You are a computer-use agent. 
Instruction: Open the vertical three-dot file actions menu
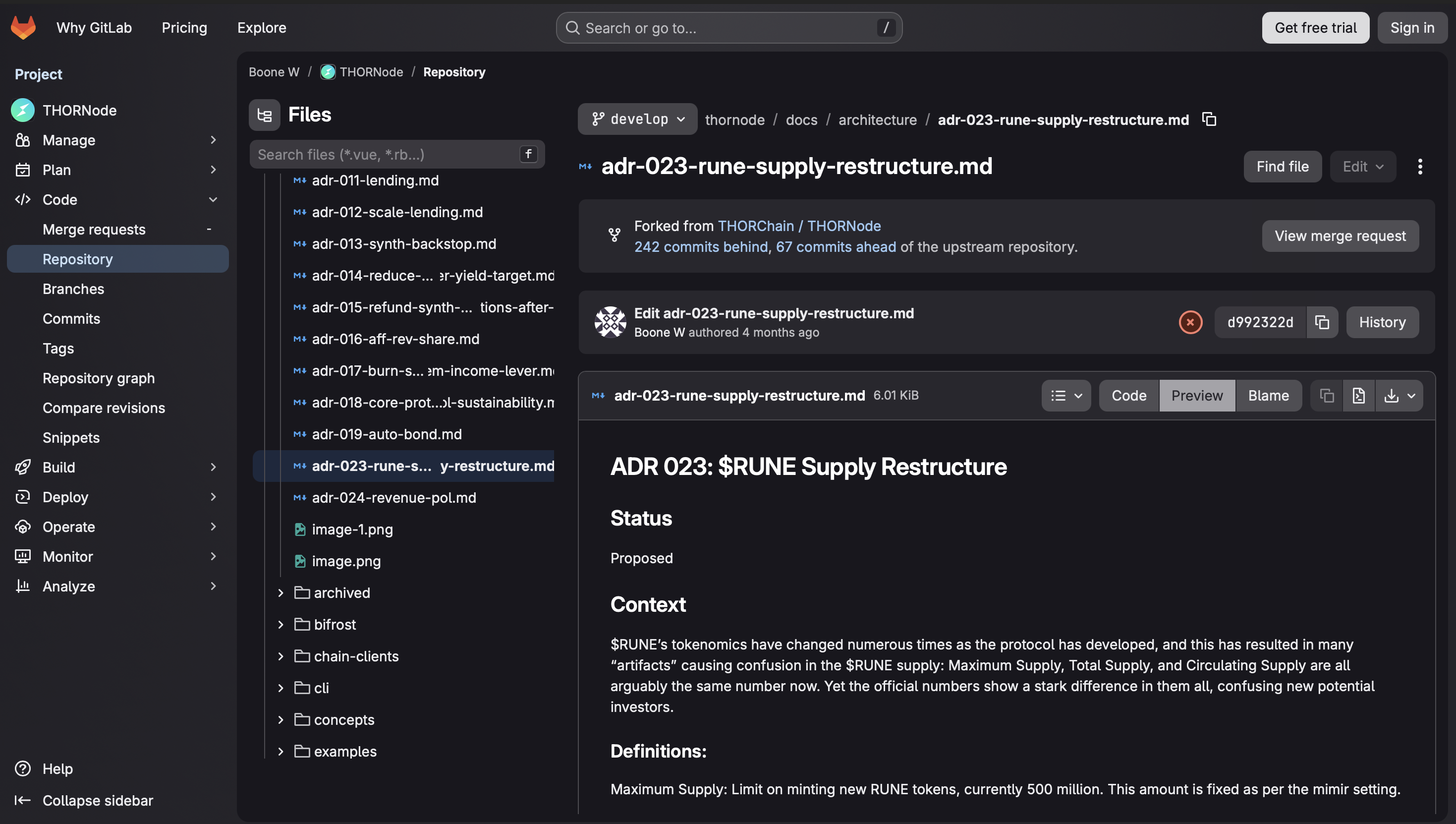(x=1420, y=167)
